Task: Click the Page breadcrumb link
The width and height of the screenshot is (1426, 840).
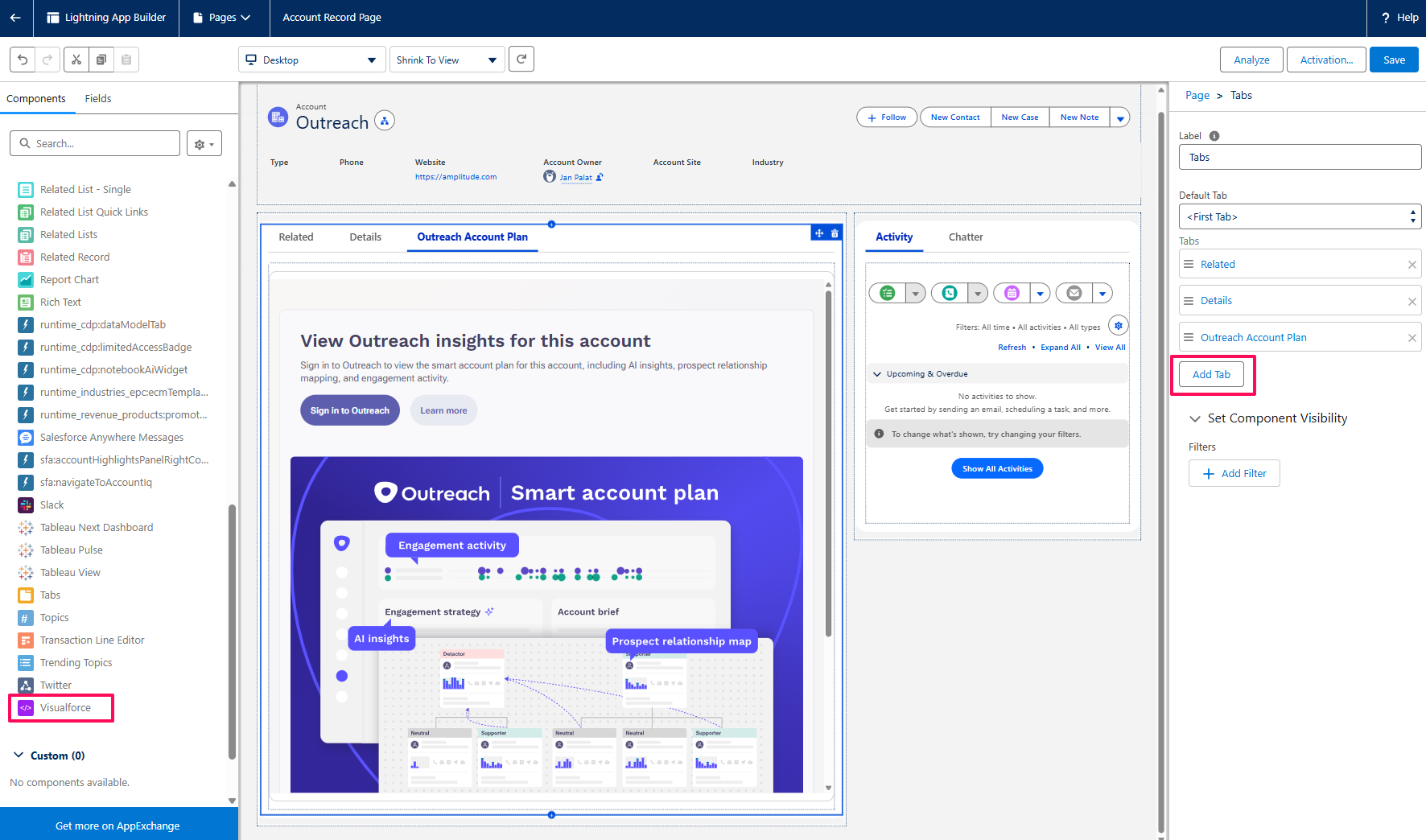Action: [1197, 96]
